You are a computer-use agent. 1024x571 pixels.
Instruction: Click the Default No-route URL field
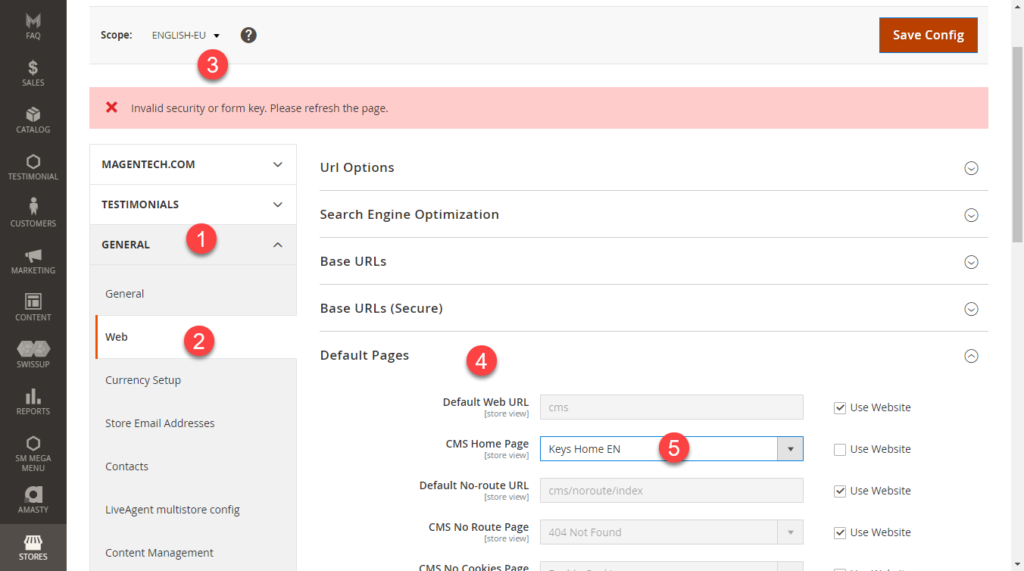click(x=671, y=490)
